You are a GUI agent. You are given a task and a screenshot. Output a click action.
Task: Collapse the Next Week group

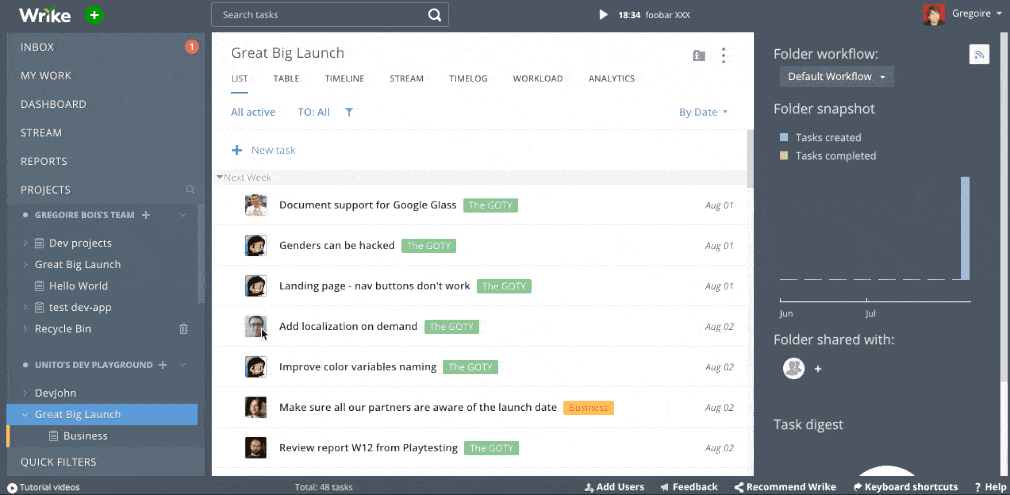pyautogui.click(x=220, y=177)
